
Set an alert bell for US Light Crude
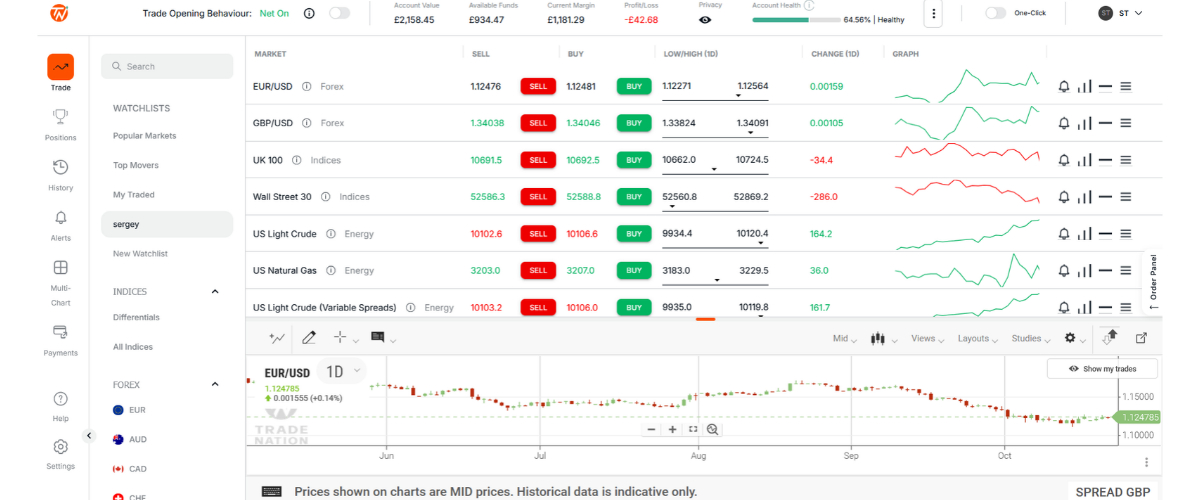[1063, 234]
